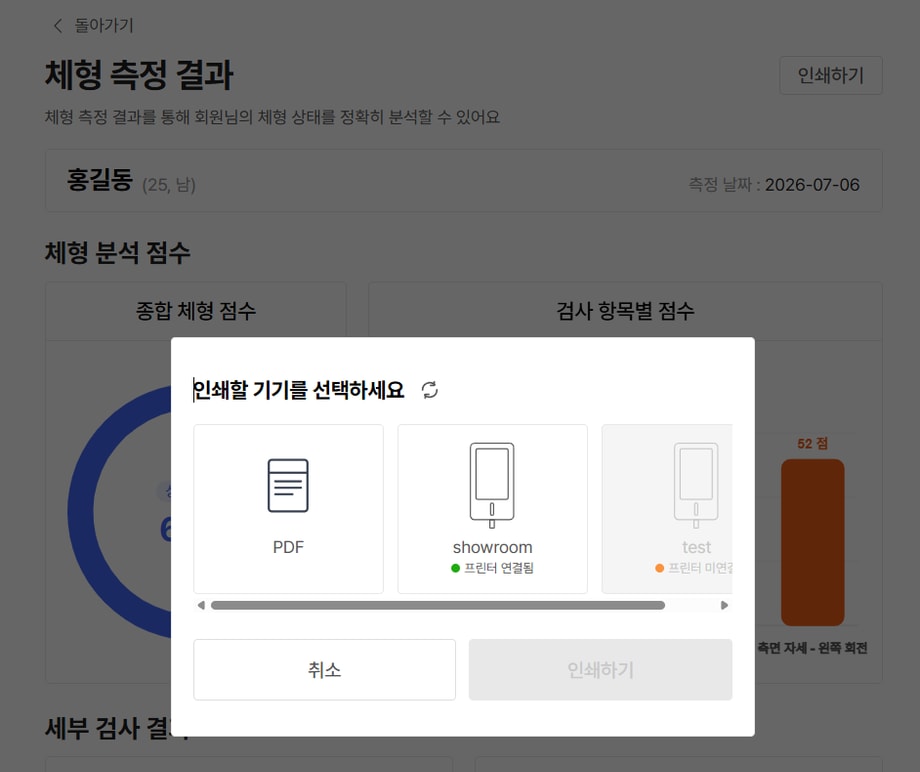The image size is (920, 772).
Task: Click the 측면 자세 - 왼쪽 회전 label
Action: pyautogui.click(x=812, y=648)
